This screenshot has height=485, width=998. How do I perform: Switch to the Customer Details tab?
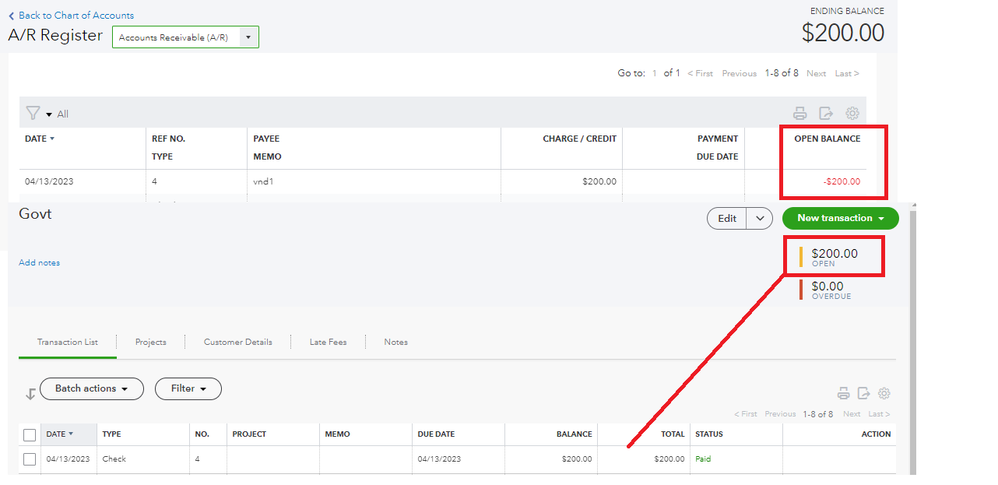tap(238, 342)
